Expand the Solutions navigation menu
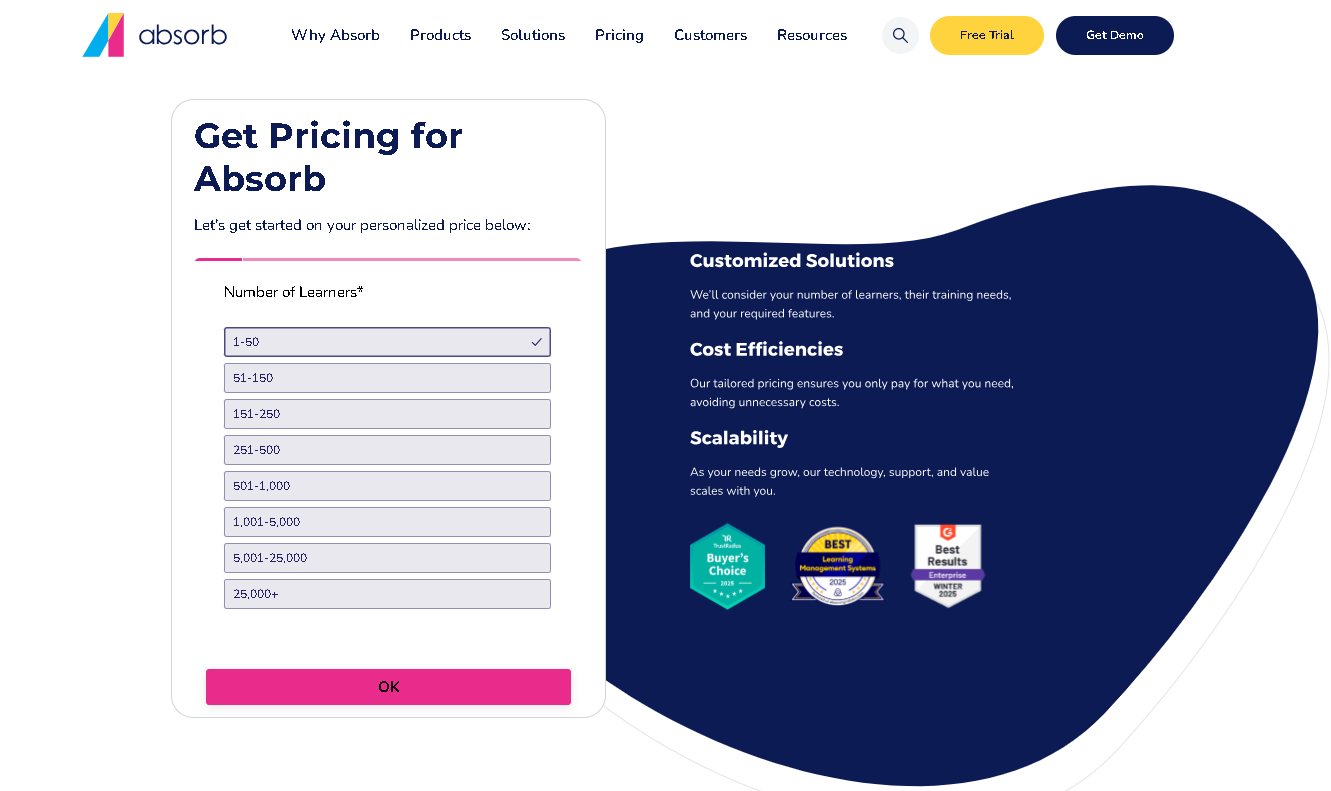 [533, 35]
